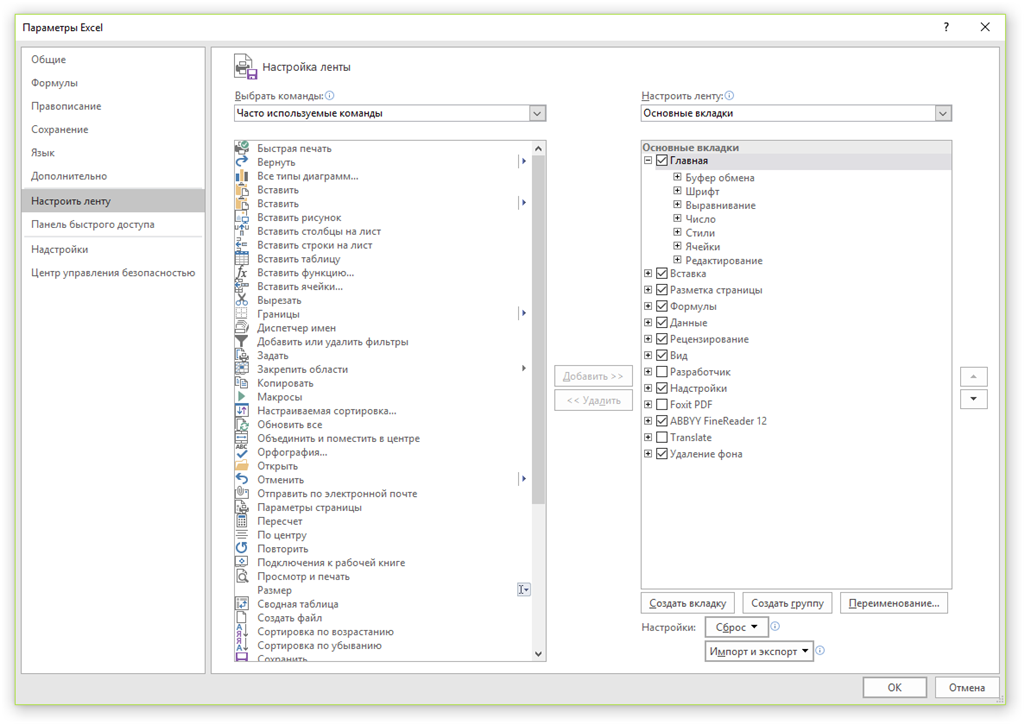The height and width of the screenshot is (724, 1024).
Task: Click the Создать группу button
Action: coord(787,603)
